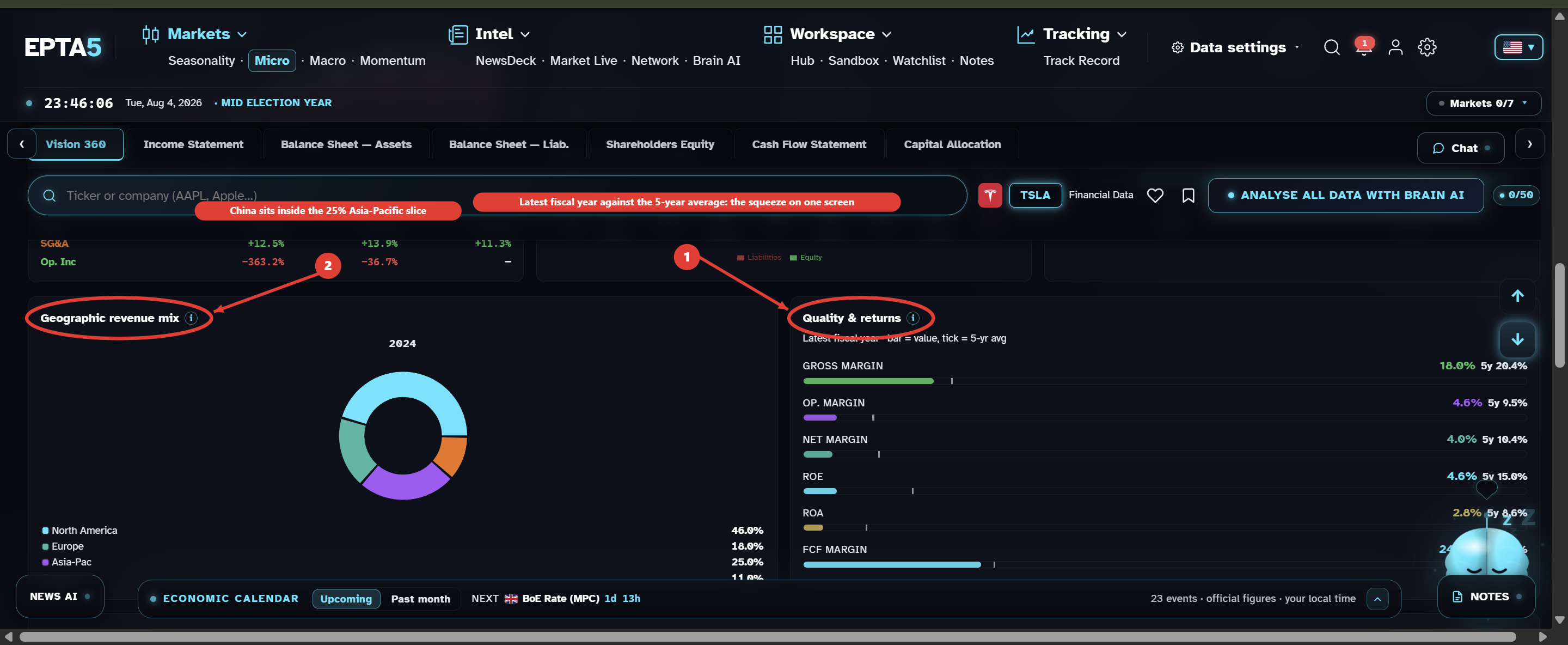Image resolution: width=1568 pixels, height=645 pixels.
Task: Open the Notes button
Action: pyautogui.click(x=1486, y=597)
